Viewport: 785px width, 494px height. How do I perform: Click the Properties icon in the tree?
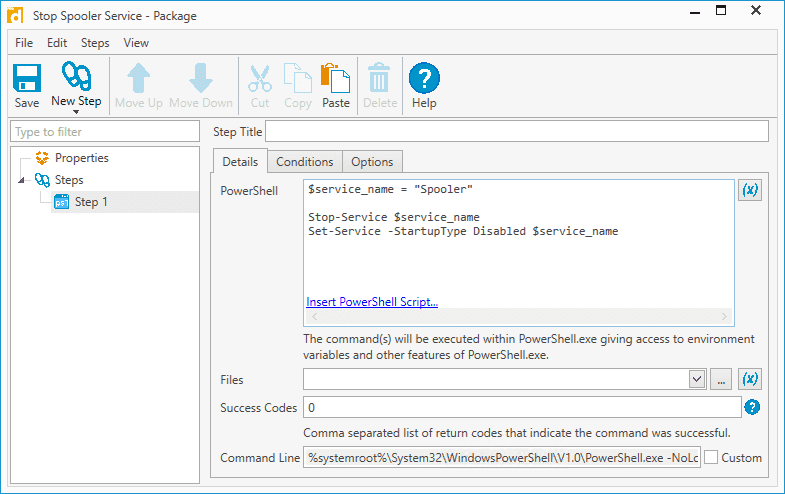42,158
